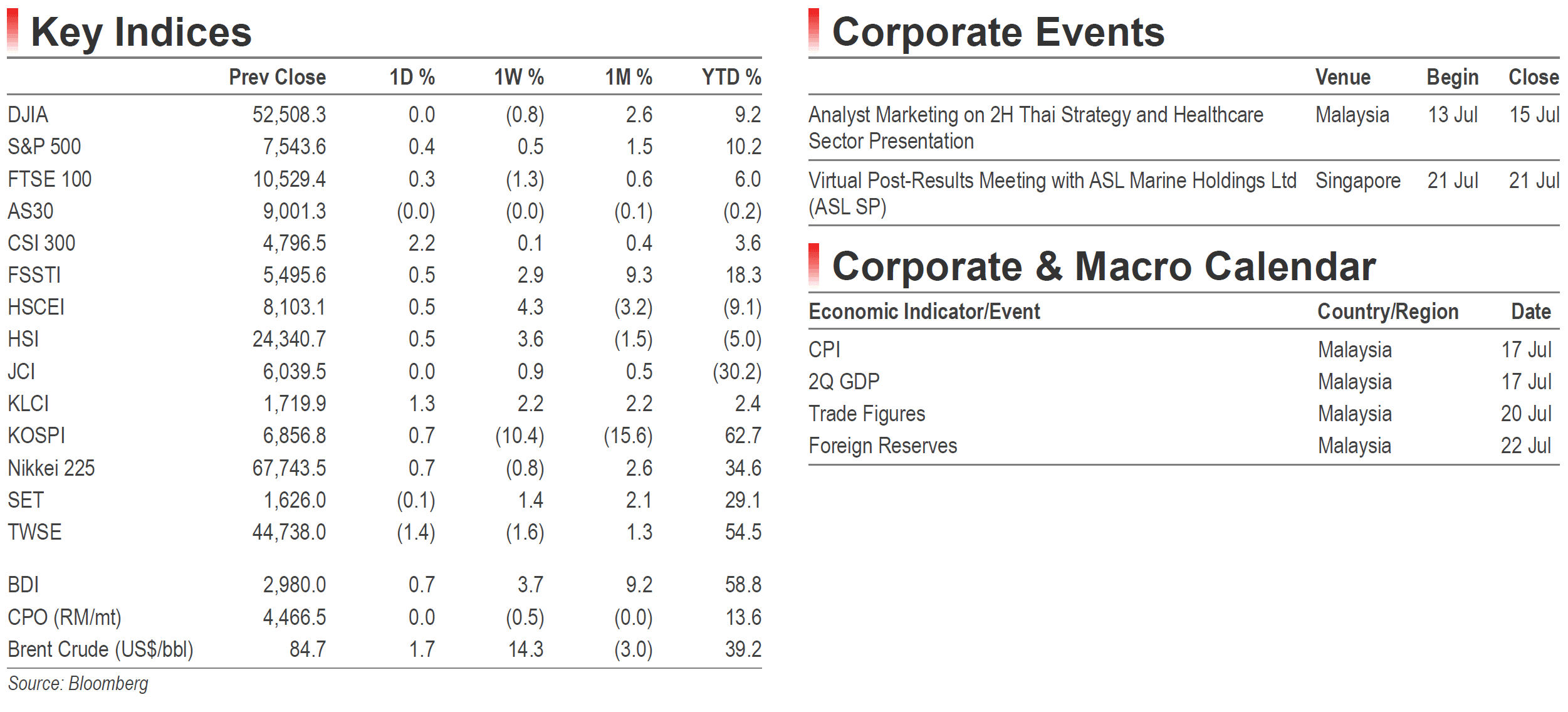Click the Nikkei 225 row label
1568x712 pixels.
pos(51,468)
